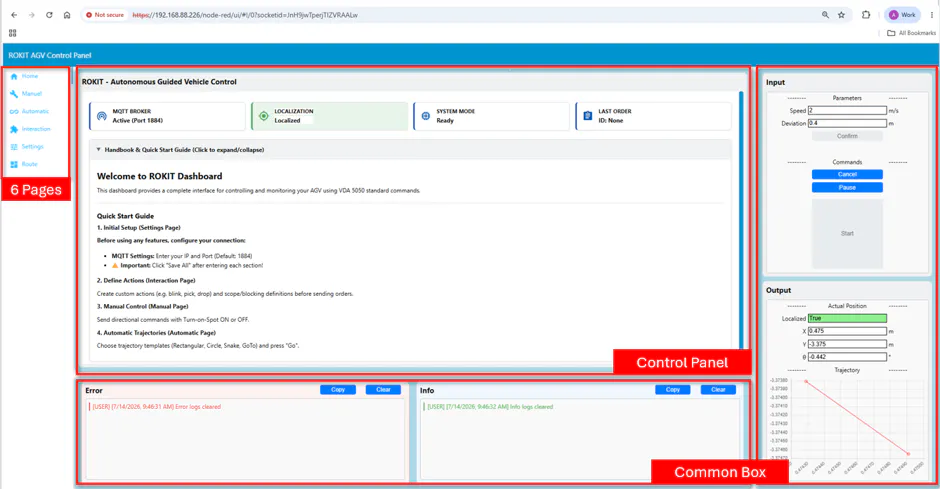Image resolution: width=940 pixels, height=489 pixels.
Task: Click the Speed input field
Action: [x=847, y=110]
